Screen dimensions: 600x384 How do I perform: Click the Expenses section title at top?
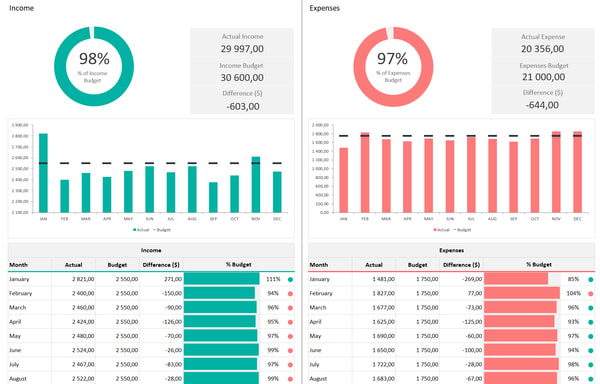(324, 8)
